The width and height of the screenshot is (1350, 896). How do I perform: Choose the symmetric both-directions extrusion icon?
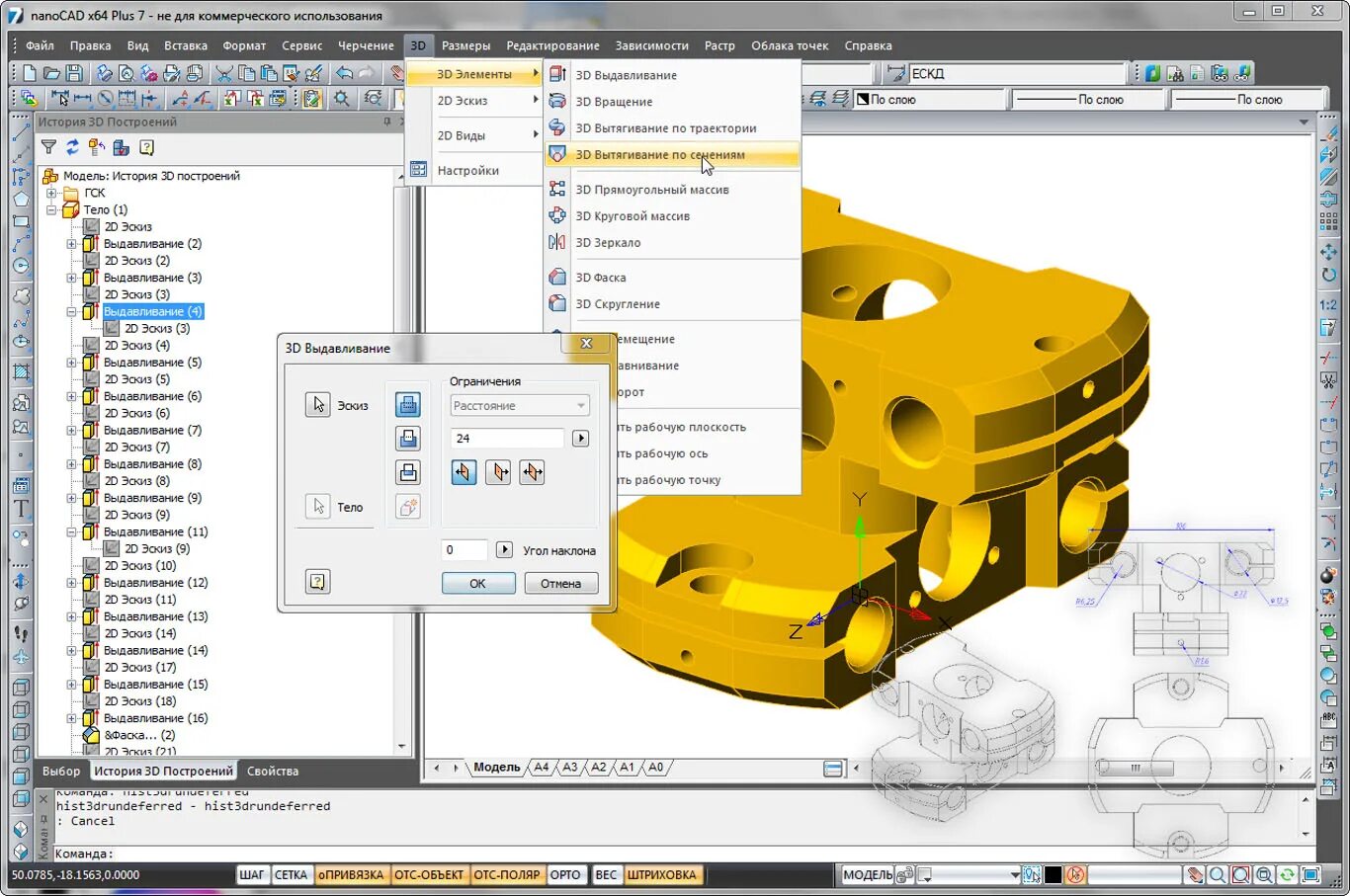point(532,472)
